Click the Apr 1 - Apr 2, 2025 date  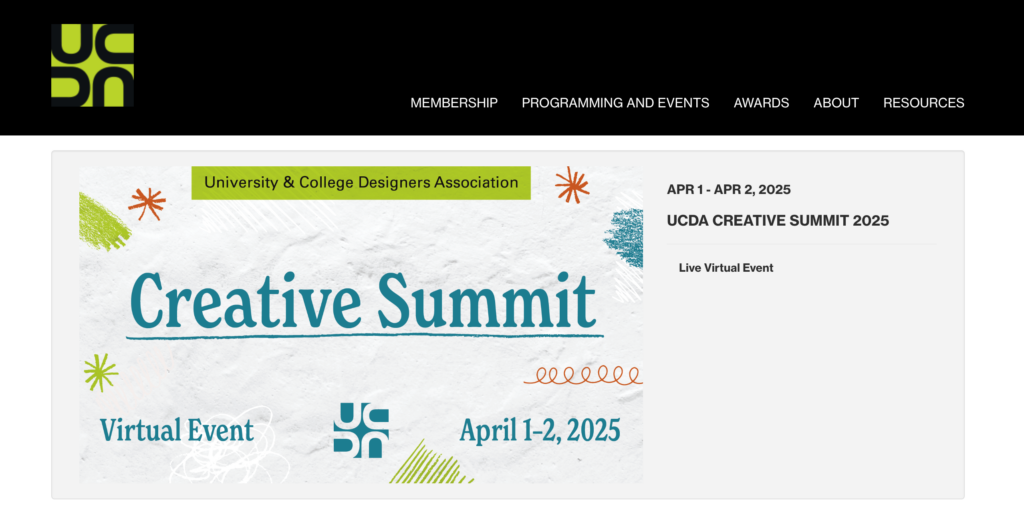click(728, 190)
